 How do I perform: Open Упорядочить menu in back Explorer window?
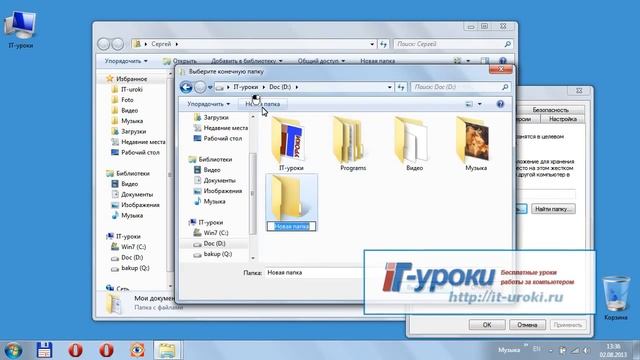click(126, 61)
